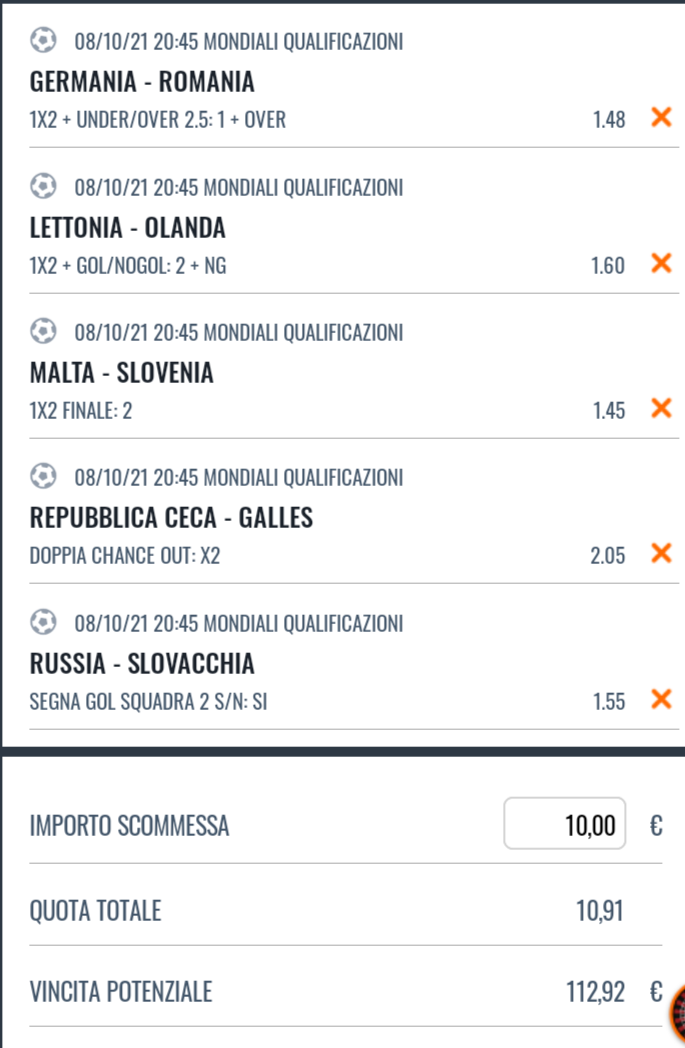Screen dimensions: 685x1048
Task: Remove the Germania - Romania bet
Action: click(x=661, y=117)
